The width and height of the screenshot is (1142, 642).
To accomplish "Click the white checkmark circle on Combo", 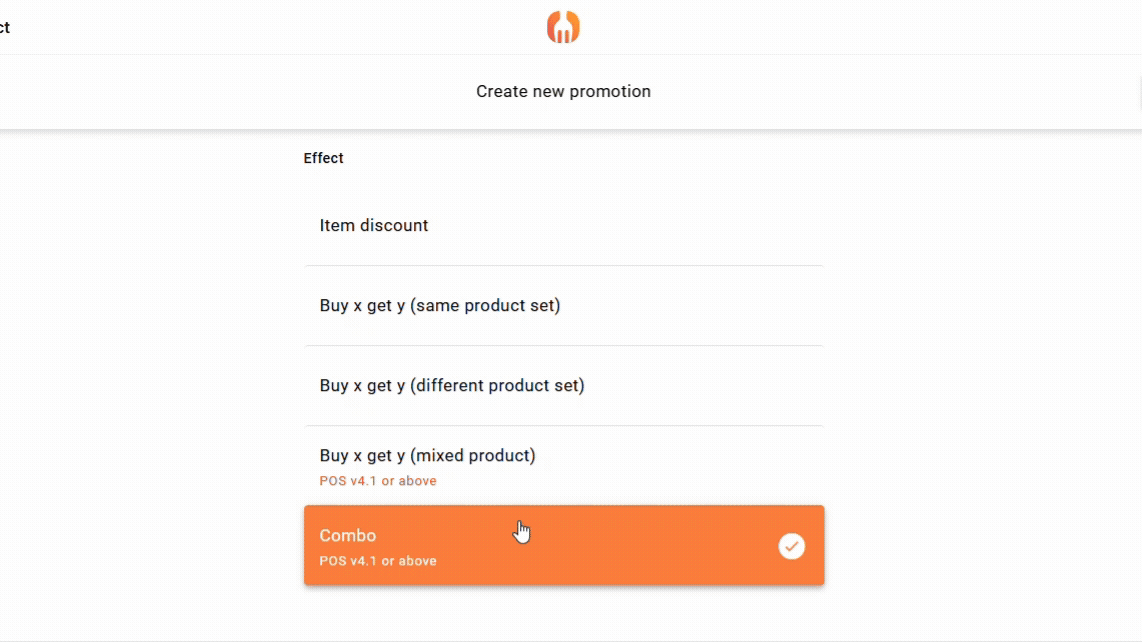I will tap(791, 546).
